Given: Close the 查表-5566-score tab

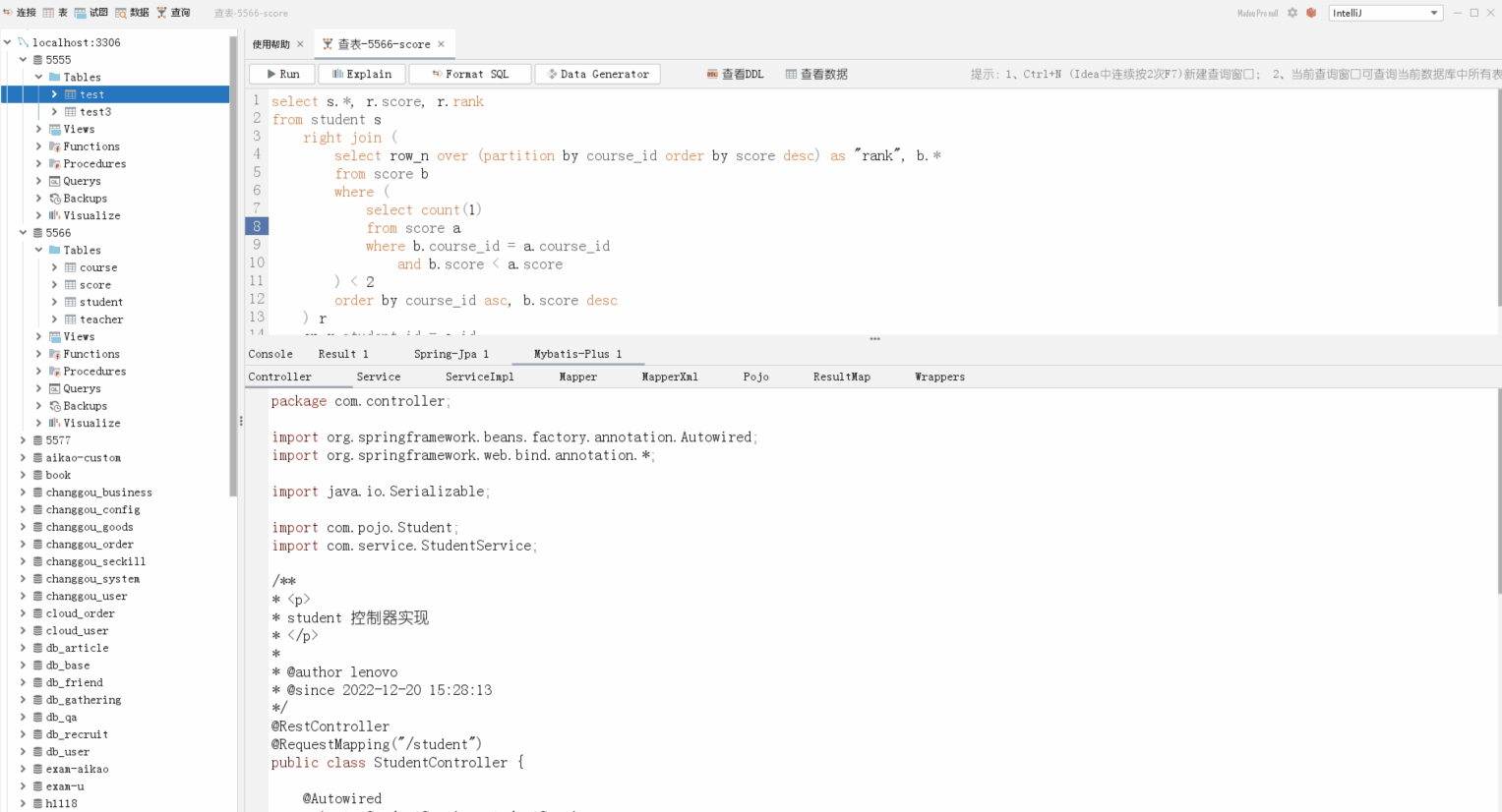Looking at the screenshot, I should click(x=441, y=44).
